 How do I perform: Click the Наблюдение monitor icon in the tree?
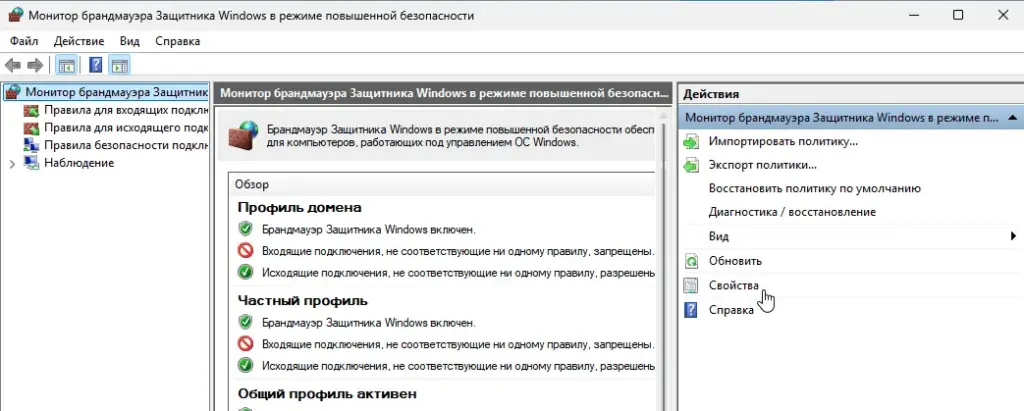coord(31,163)
